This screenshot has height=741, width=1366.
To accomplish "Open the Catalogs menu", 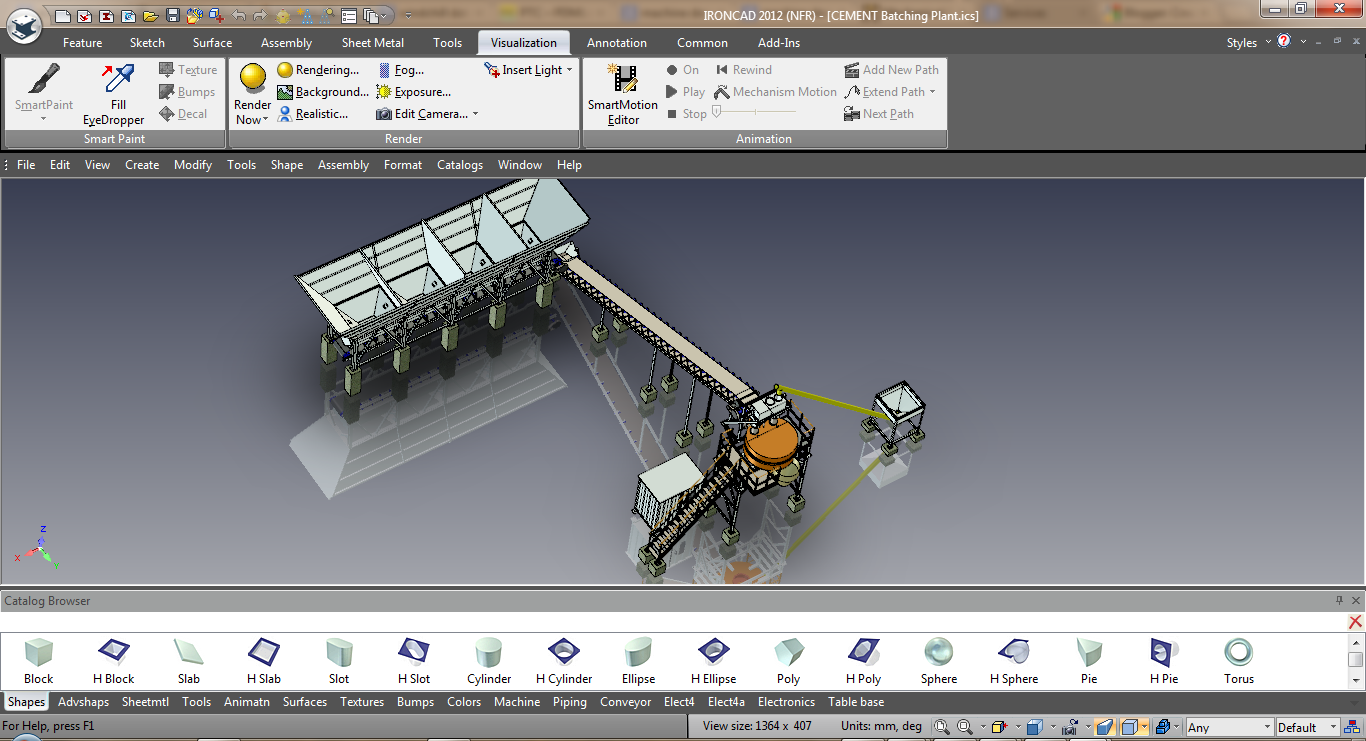I will [459, 164].
